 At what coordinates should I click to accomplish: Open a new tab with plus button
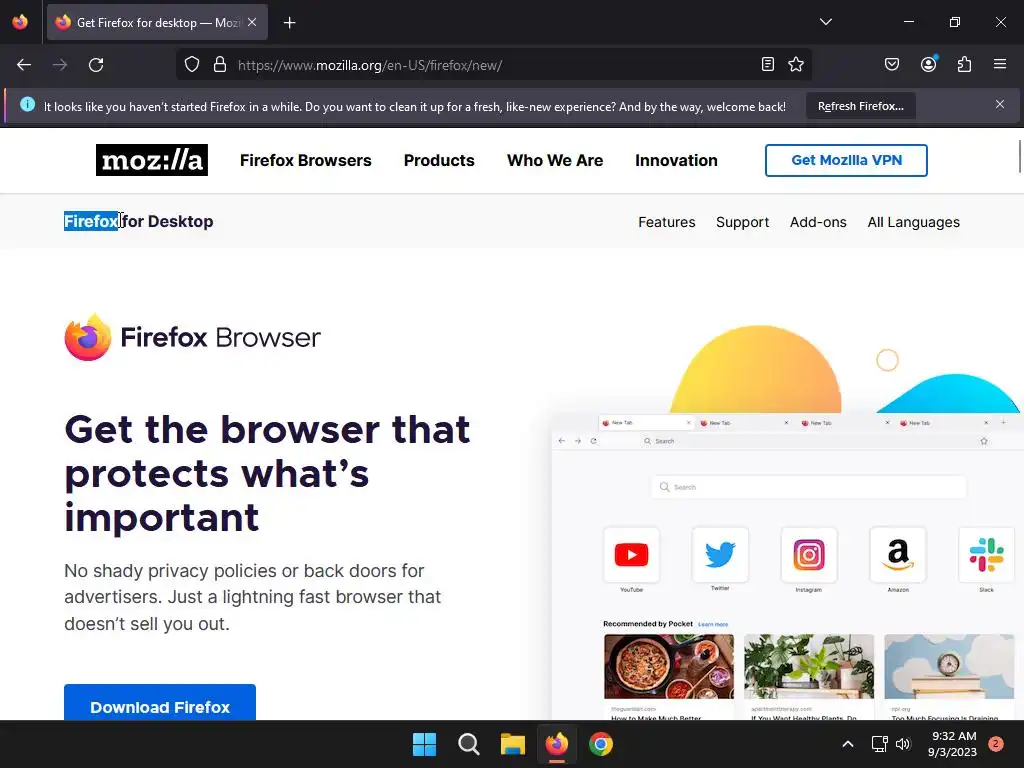click(289, 23)
